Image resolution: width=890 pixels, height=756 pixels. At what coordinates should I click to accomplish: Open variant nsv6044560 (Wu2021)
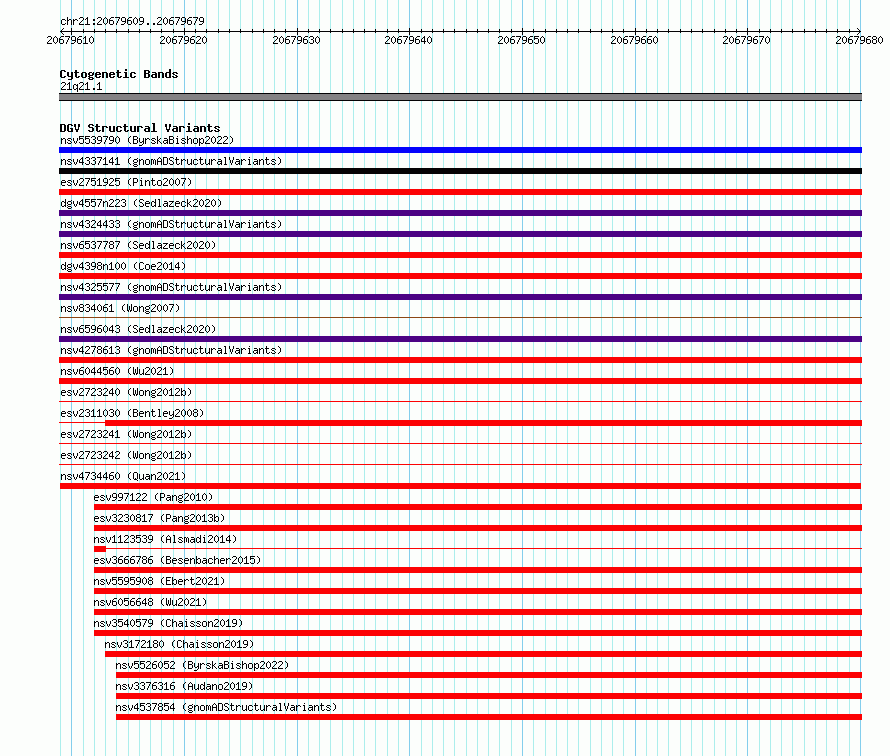[x=117, y=371]
